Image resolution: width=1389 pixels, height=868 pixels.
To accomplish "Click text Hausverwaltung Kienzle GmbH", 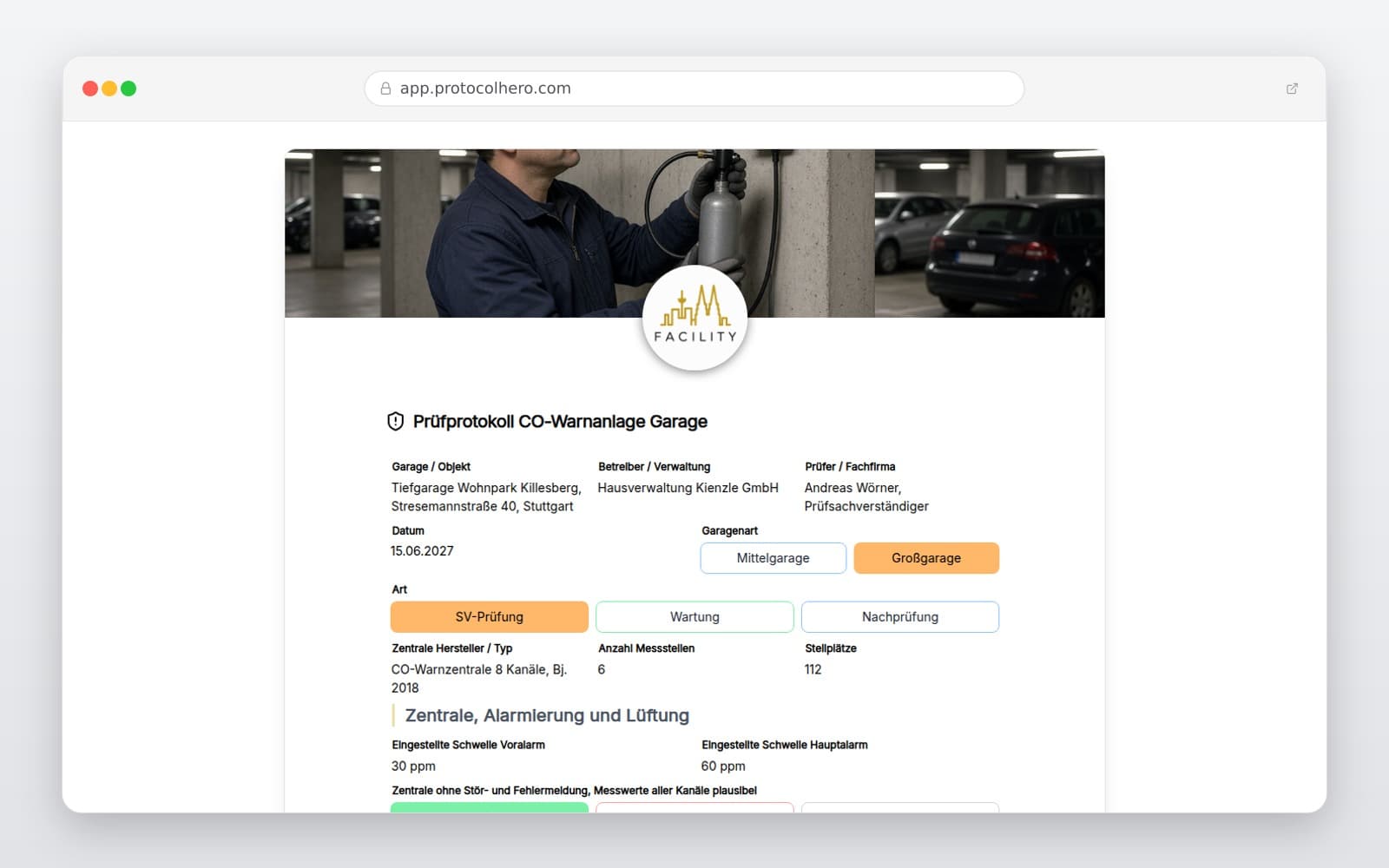I will (688, 488).
